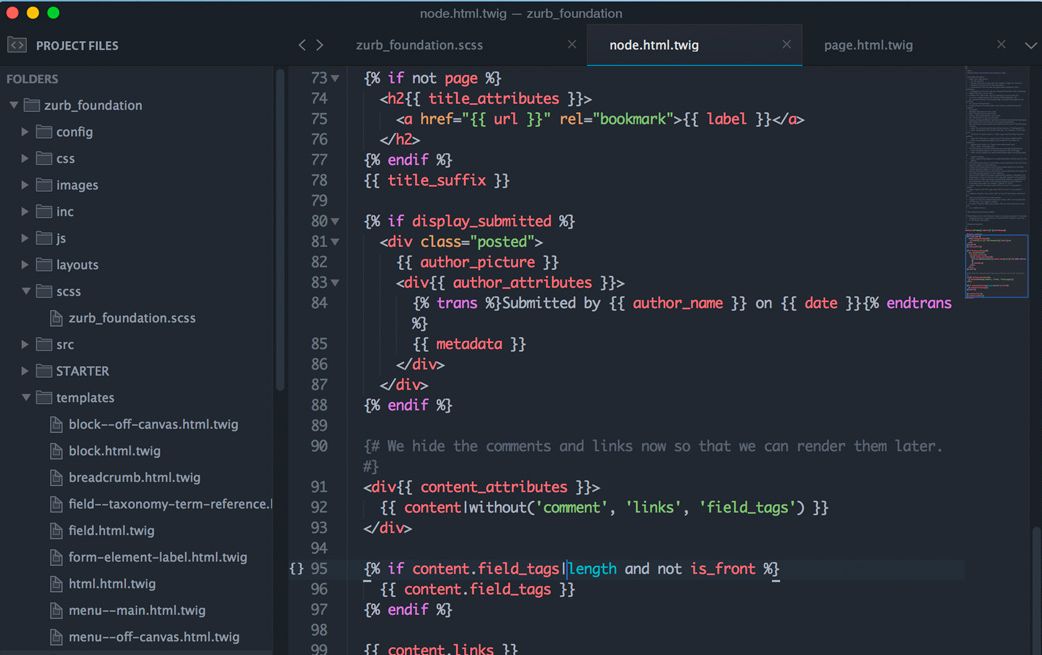Click the templates folder icon

pyautogui.click(x=44, y=397)
